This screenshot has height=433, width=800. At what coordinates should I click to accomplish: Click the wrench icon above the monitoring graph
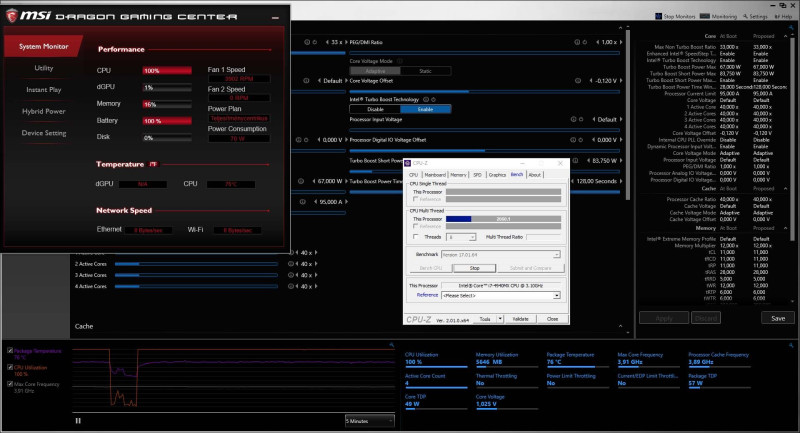tap(391, 345)
